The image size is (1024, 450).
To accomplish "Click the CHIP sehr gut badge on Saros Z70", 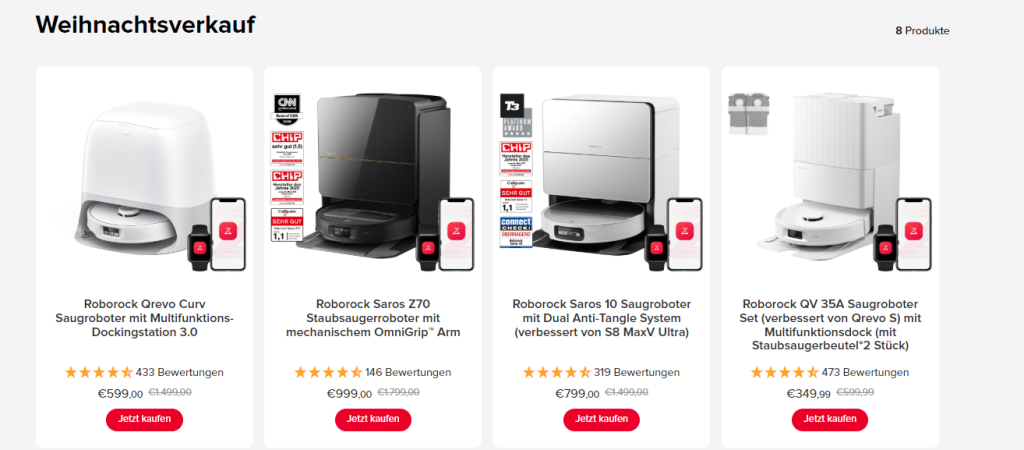I will (x=287, y=149).
